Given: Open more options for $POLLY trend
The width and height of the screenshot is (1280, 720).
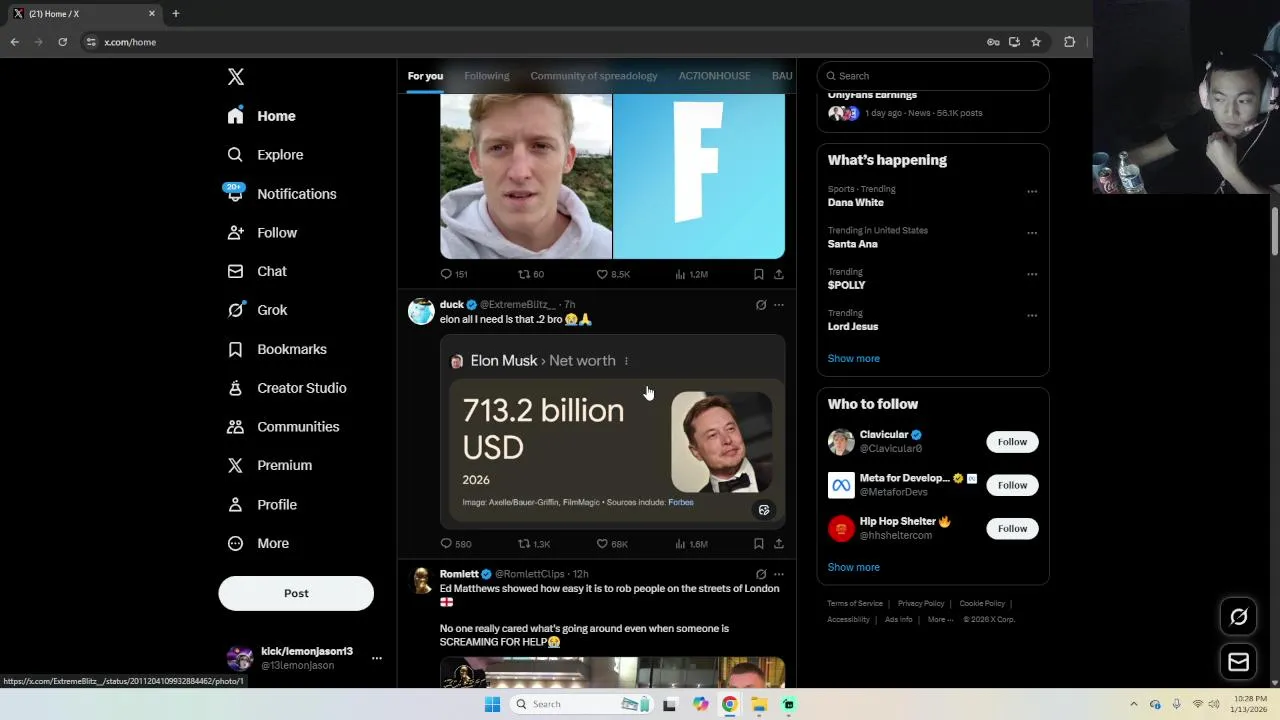Looking at the screenshot, I should (x=1032, y=274).
